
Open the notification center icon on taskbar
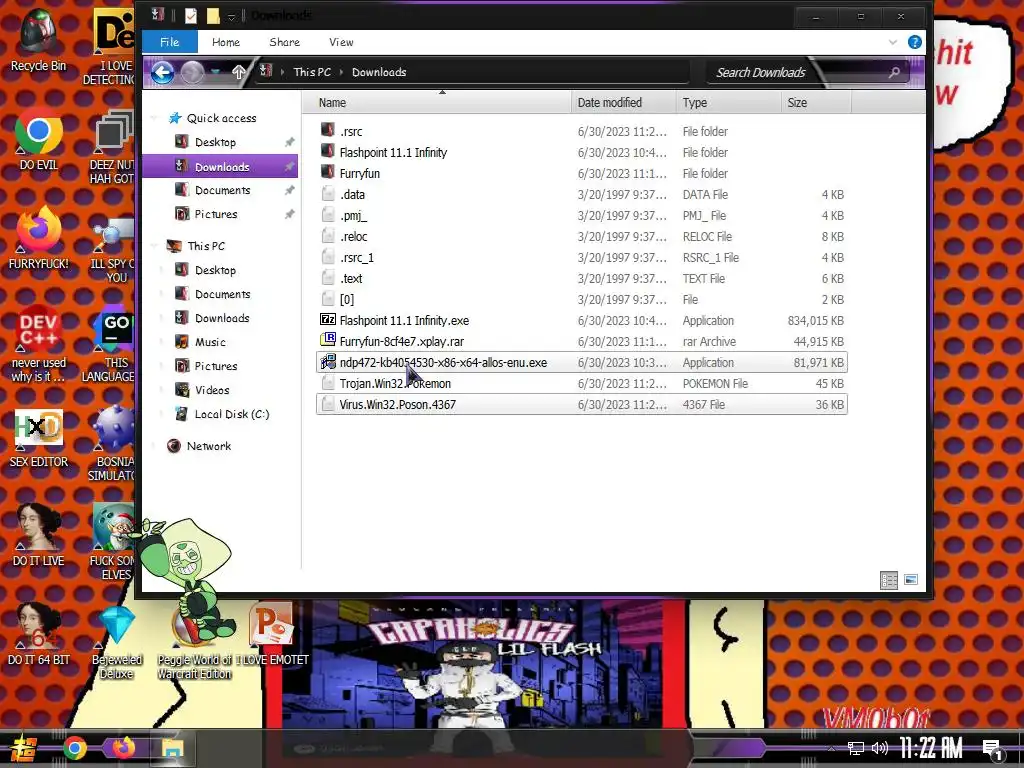coord(993,750)
